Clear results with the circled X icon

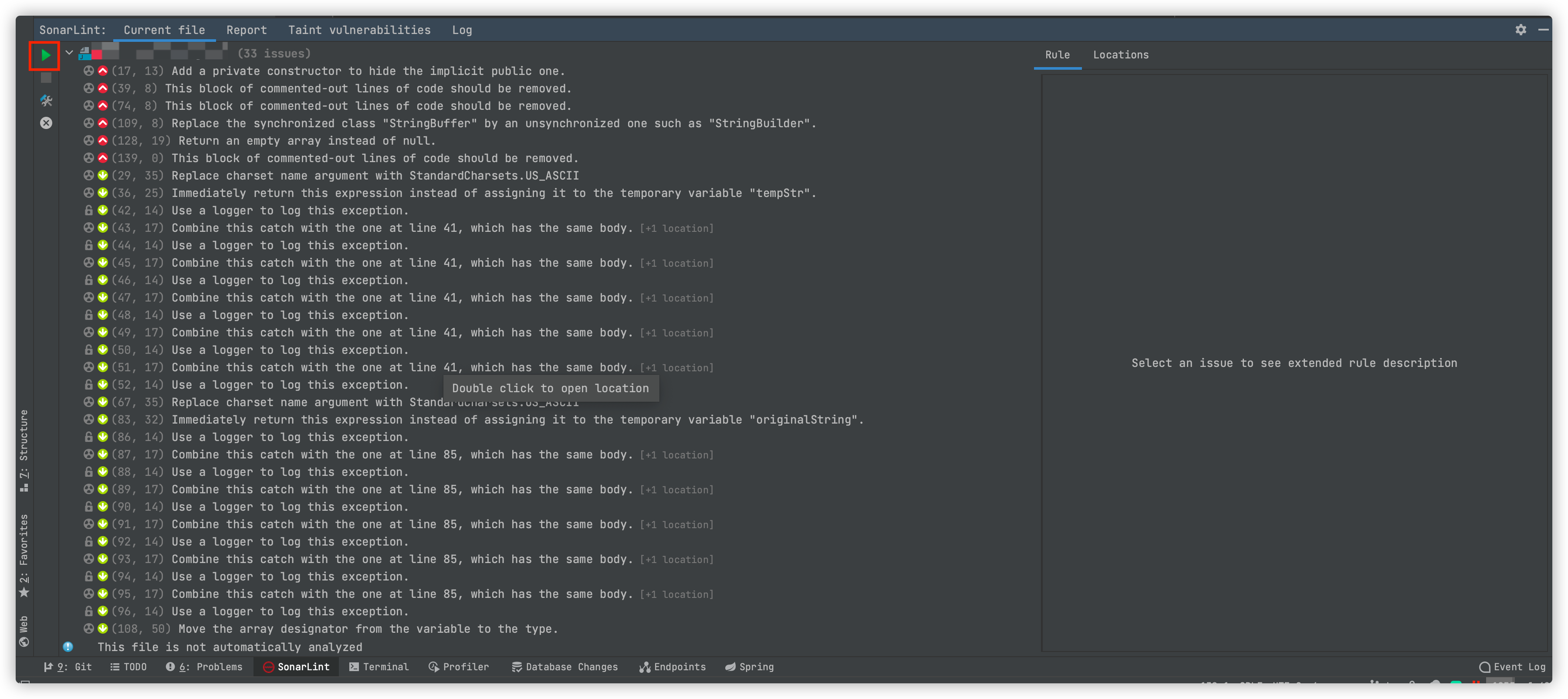46,123
